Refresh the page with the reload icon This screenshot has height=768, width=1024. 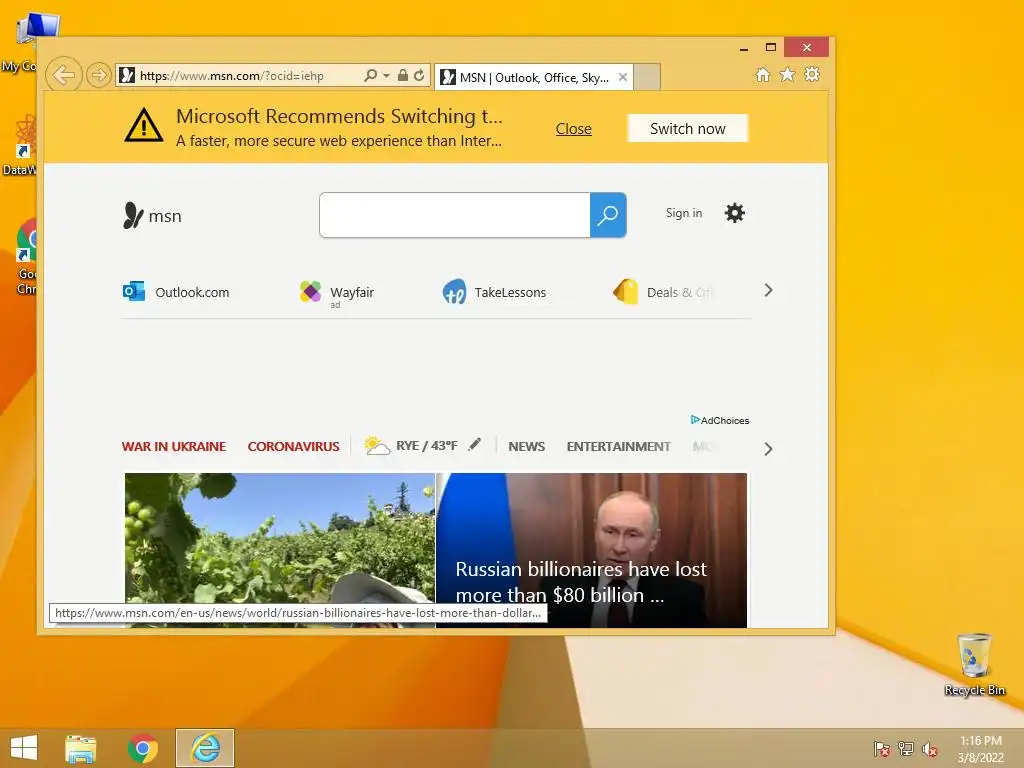419,75
